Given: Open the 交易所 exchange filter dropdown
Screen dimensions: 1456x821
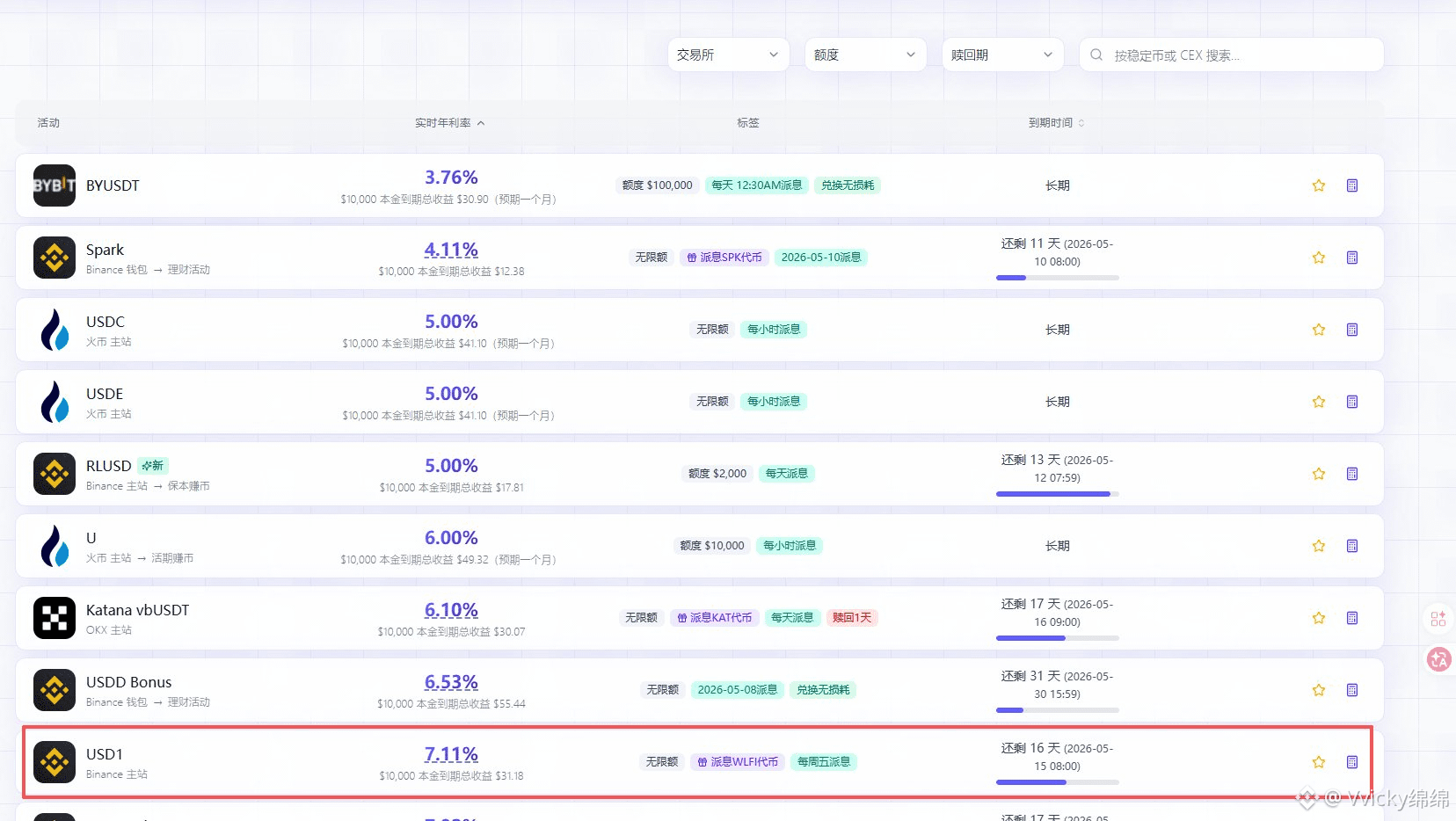Looking at the screenshot, I should pos(728,54).
